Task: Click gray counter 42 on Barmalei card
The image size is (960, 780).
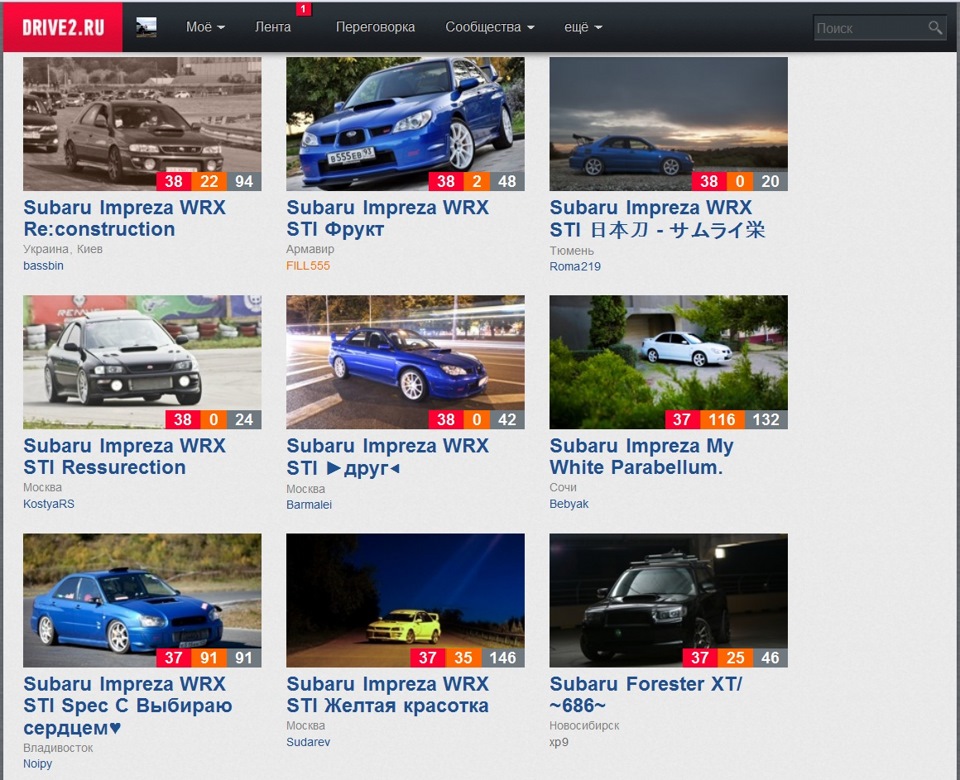Action: [x=507, y=419]
